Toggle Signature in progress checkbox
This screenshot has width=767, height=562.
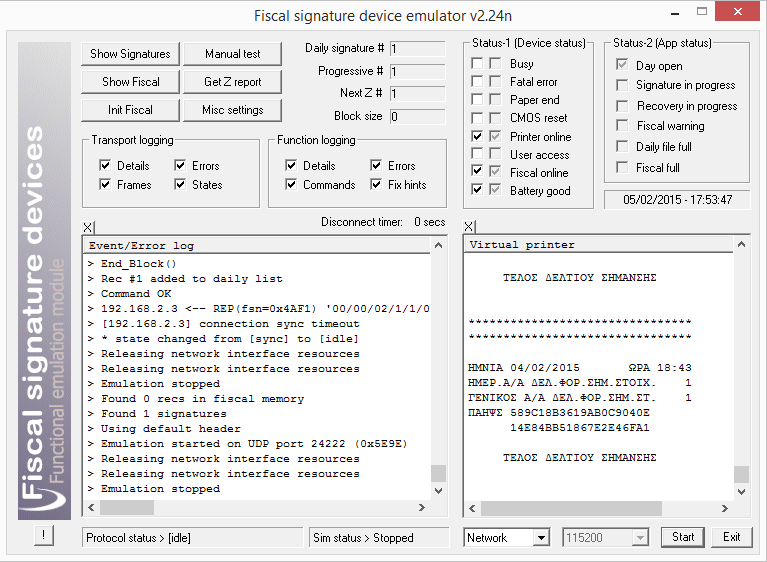pyautogui.click(x=622, y=85)
